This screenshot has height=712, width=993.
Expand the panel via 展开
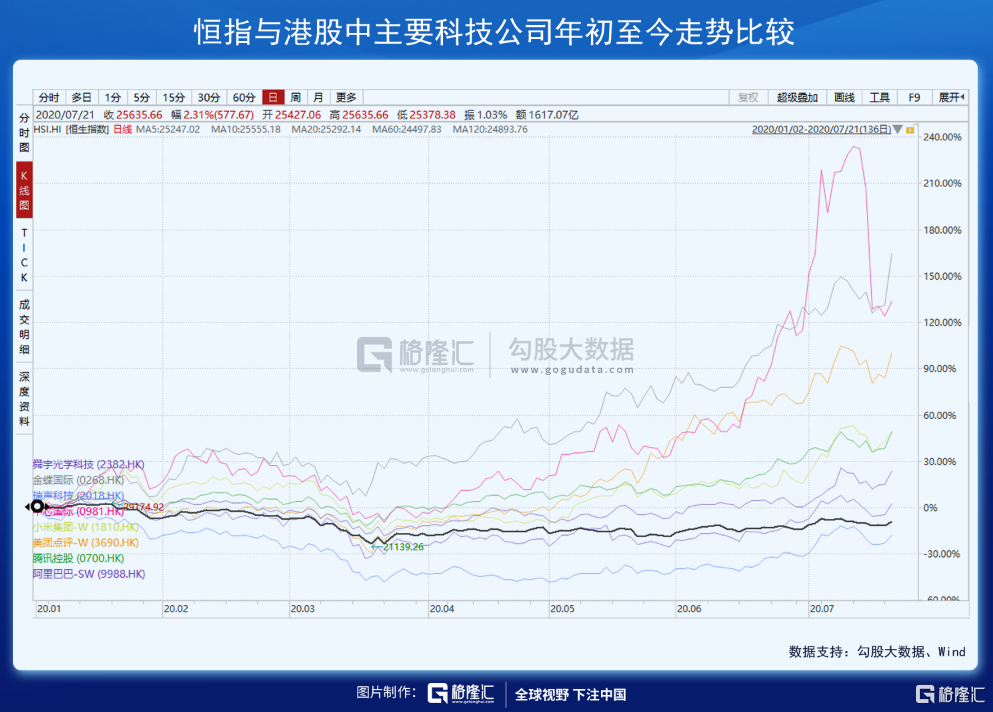[951, 98]
